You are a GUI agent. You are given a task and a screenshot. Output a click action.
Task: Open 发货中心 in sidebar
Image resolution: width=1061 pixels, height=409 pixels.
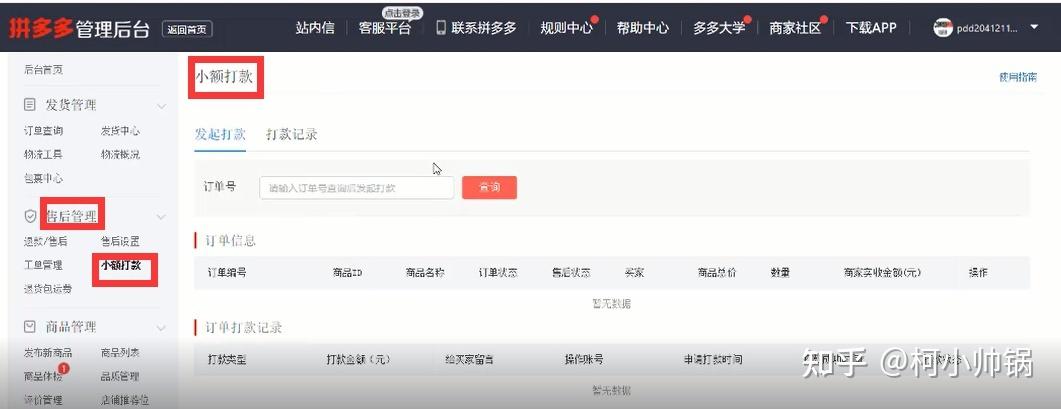coord(120,131)
